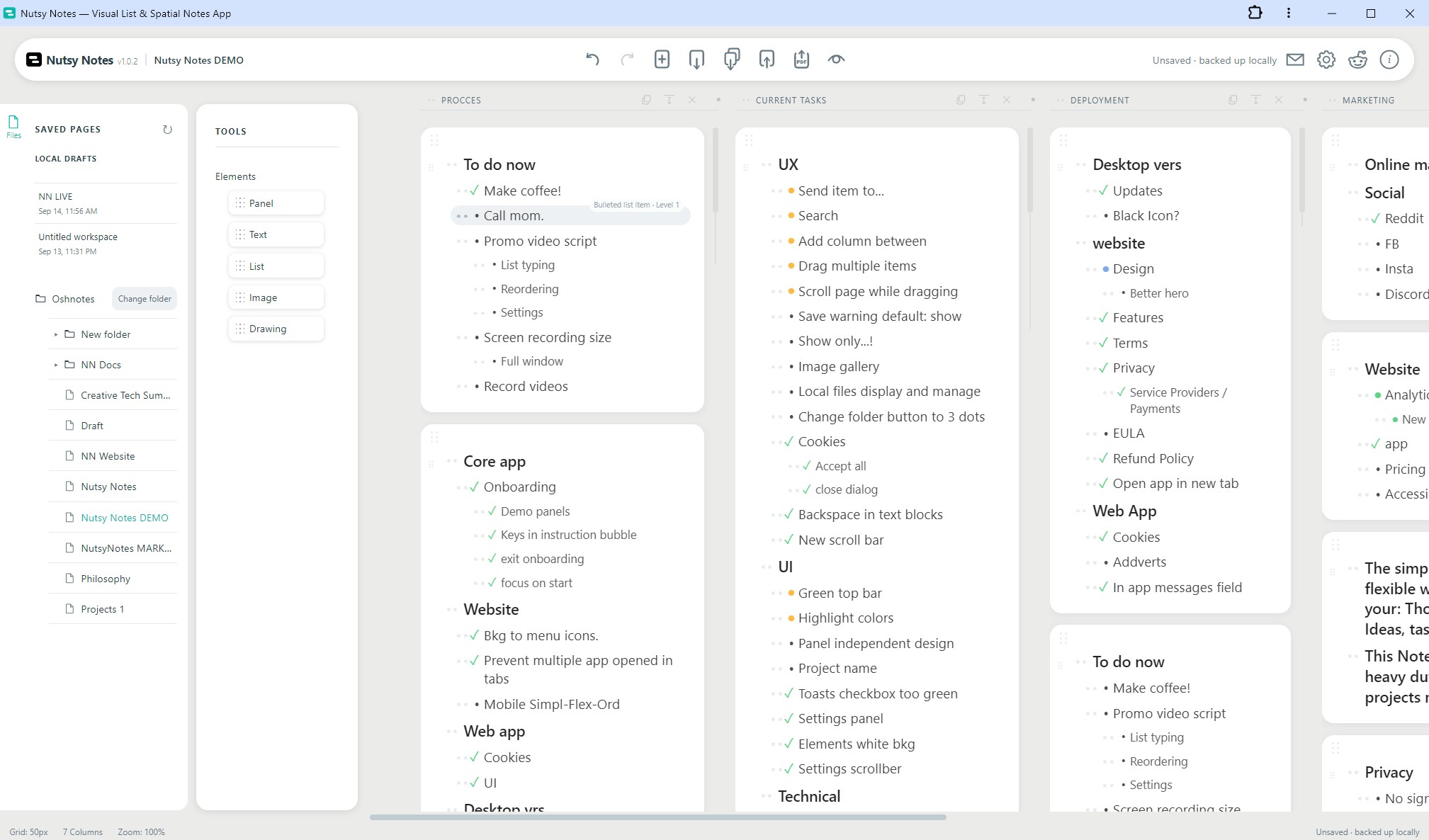Toggle the eye view mode icon
The image size is (1429, 840).
(836, 59)
